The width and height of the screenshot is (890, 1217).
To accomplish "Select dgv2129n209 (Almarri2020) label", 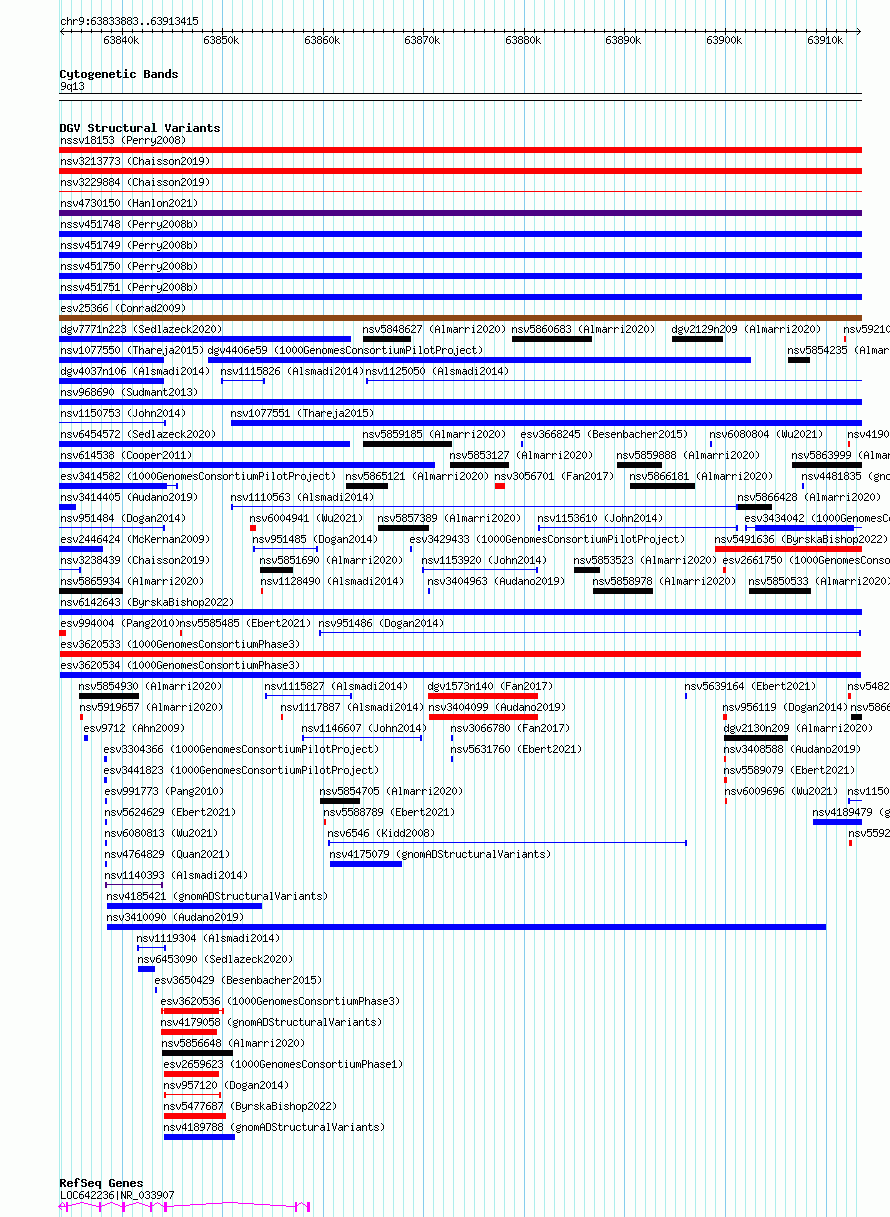I will 746,329.
